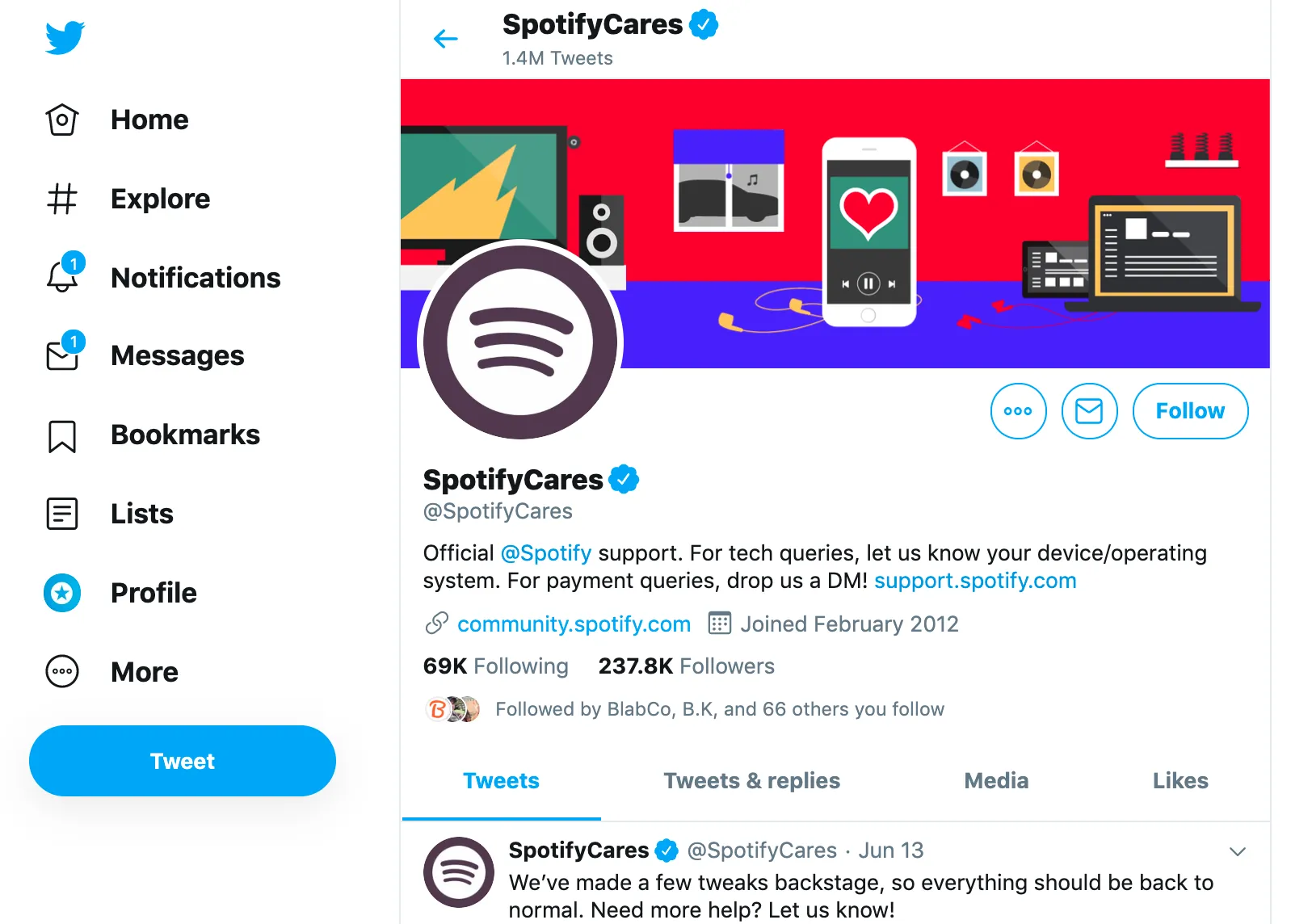Open the More options menu in sidebar
This screenshot has height=924, width=1291.
coord(145,671)
